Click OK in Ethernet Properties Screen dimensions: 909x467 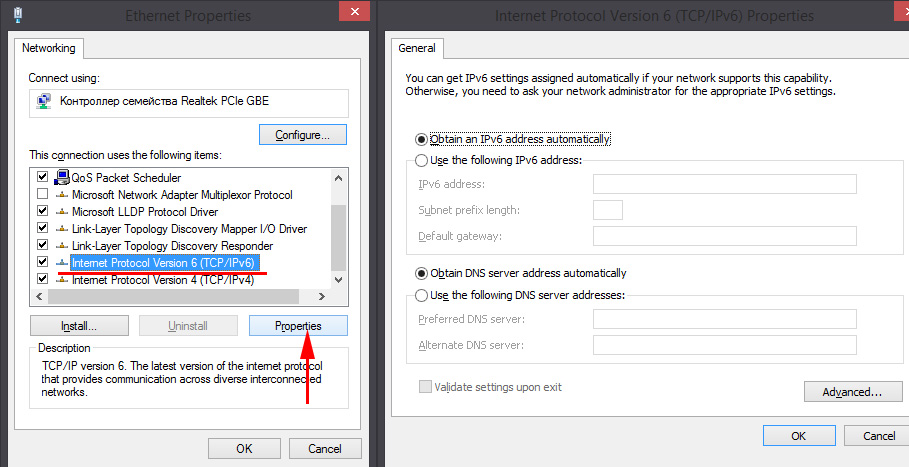(x=244, y=448)
